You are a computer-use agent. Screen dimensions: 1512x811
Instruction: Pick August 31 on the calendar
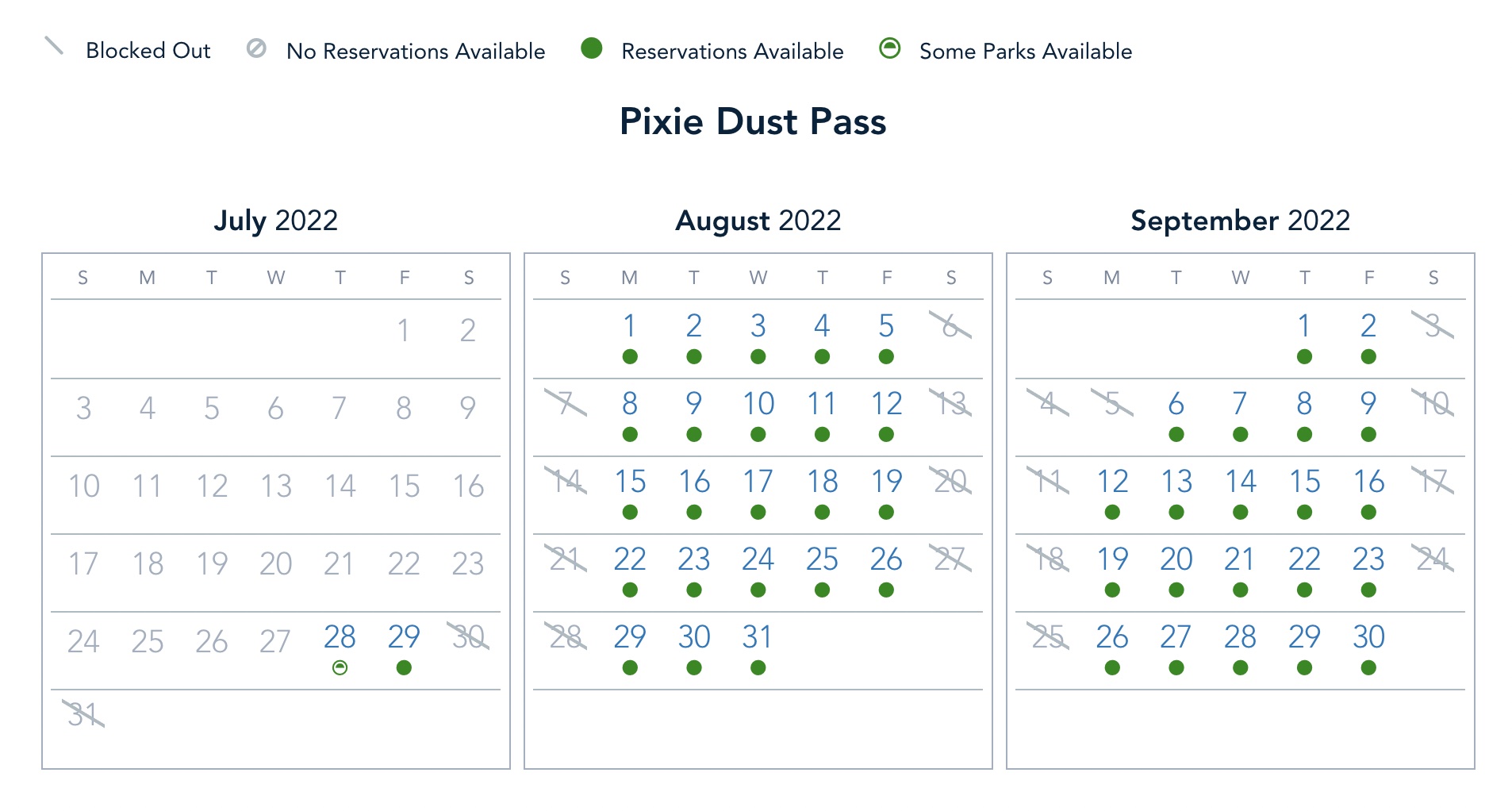pyautogui.click(x=758, y=637)
